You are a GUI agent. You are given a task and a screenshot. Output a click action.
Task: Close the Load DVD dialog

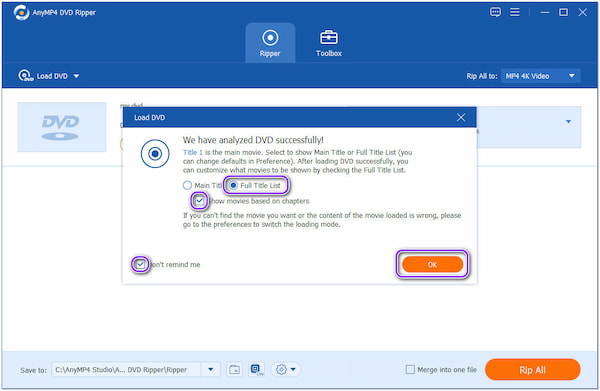click(x=461, y=117)
